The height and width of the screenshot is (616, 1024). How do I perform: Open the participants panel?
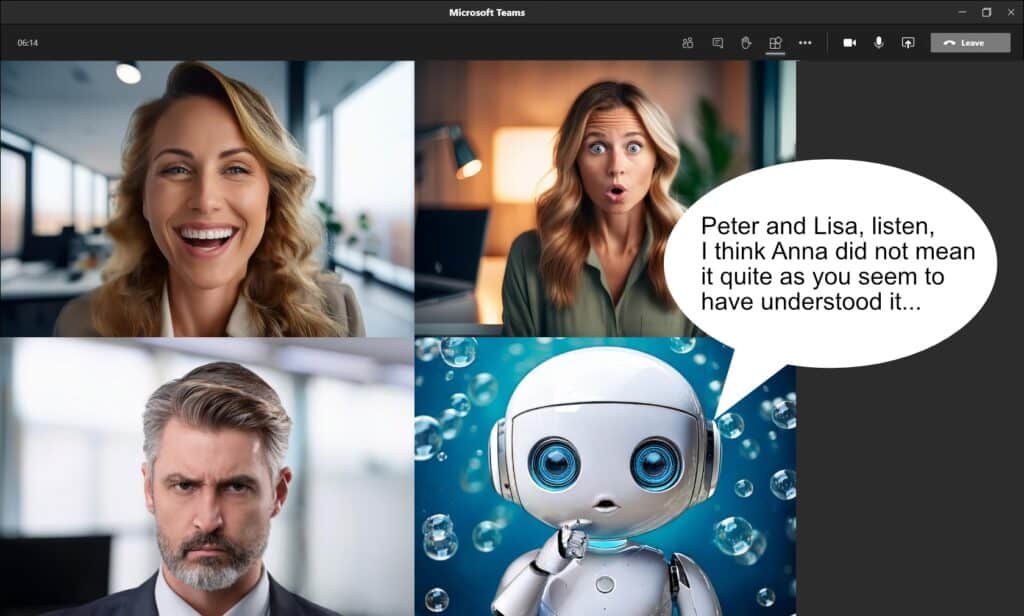pyautogui.click(x=688, y=42)
